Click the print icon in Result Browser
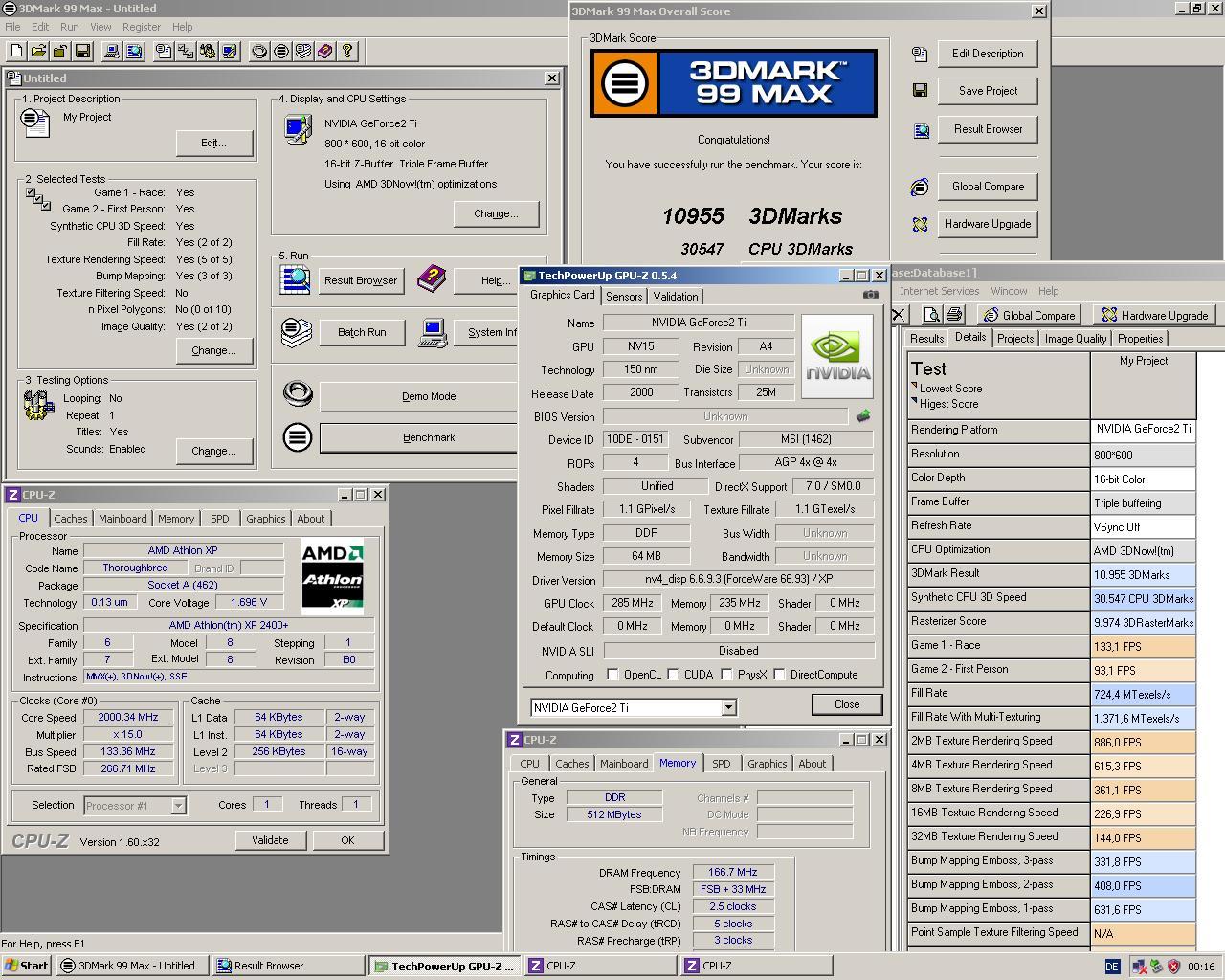 [x=954, y=314]
